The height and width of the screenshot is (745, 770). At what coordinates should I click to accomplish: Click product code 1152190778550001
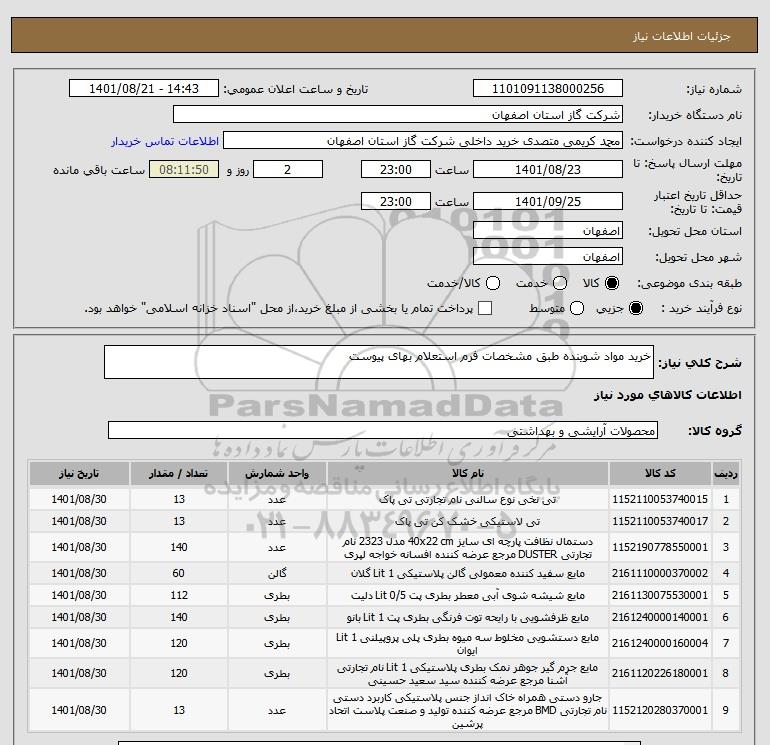[x=660, y=547]
